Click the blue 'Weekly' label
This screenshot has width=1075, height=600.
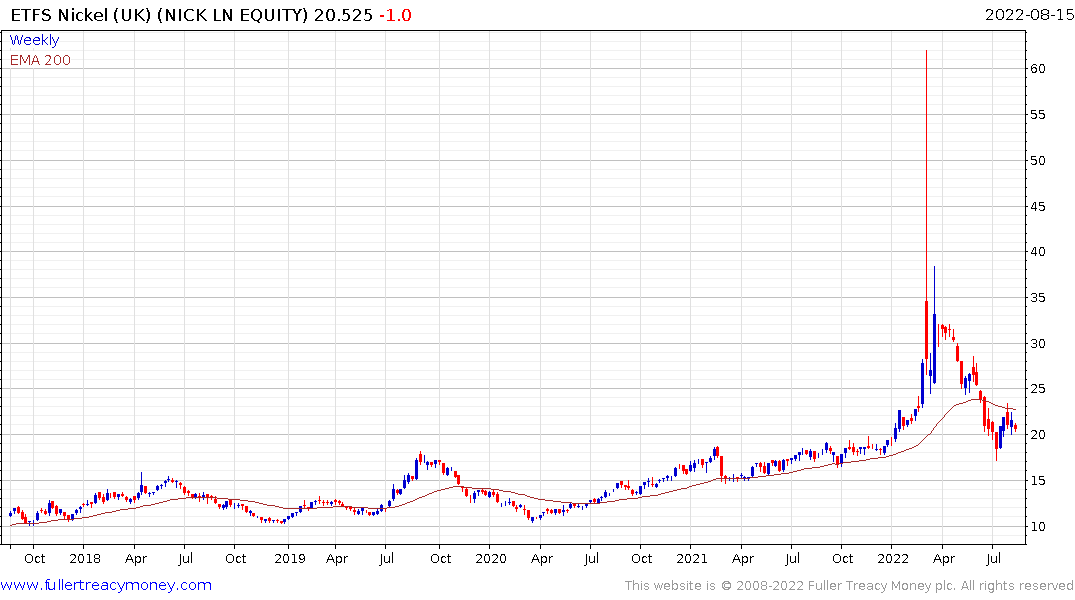(x=34, y=40)
